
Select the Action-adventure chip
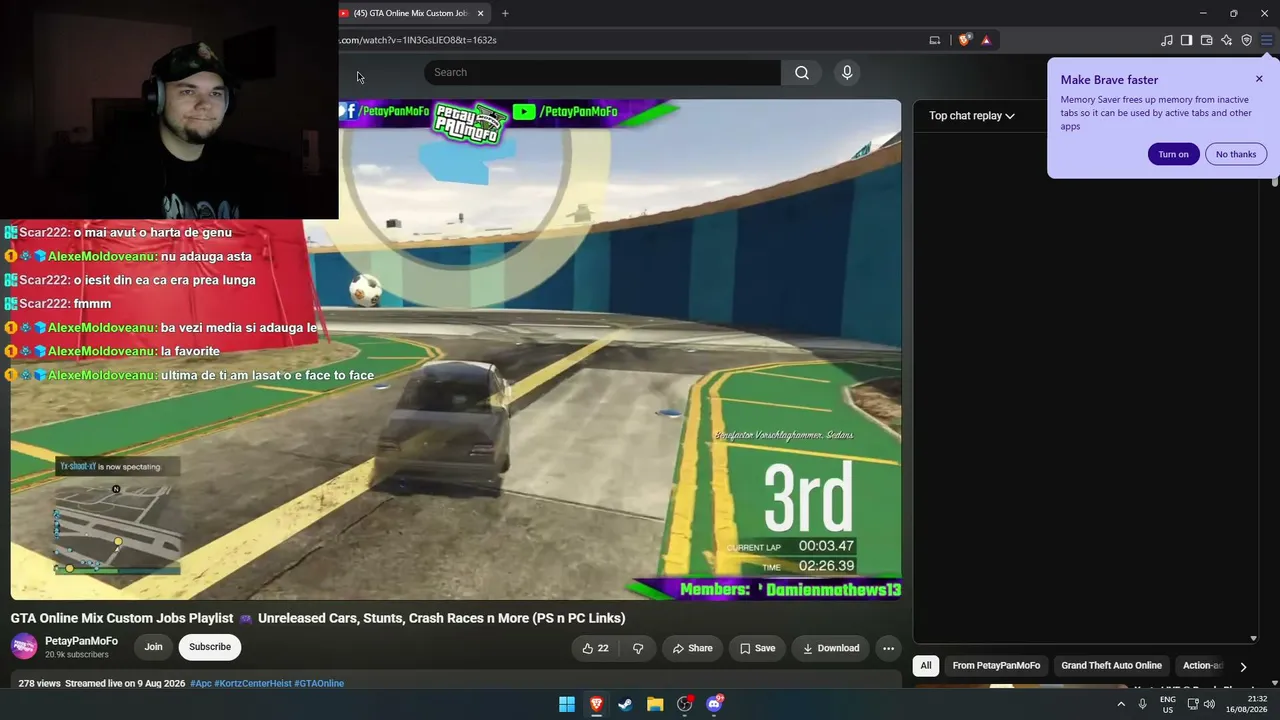(1202, 666)
